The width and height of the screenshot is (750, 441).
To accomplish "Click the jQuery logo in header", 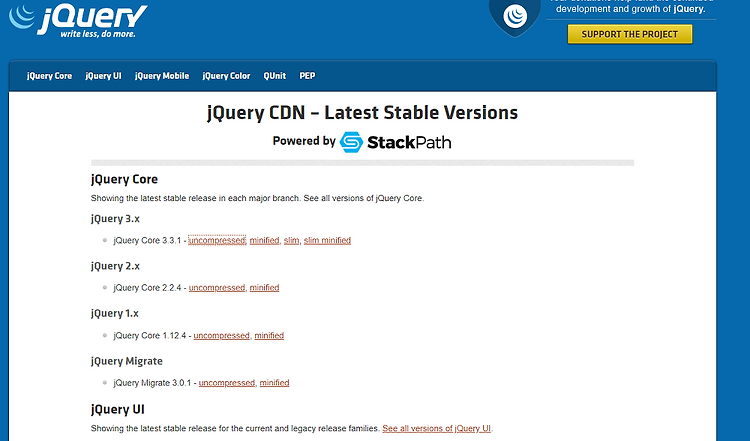I will [x=78, y=21].
